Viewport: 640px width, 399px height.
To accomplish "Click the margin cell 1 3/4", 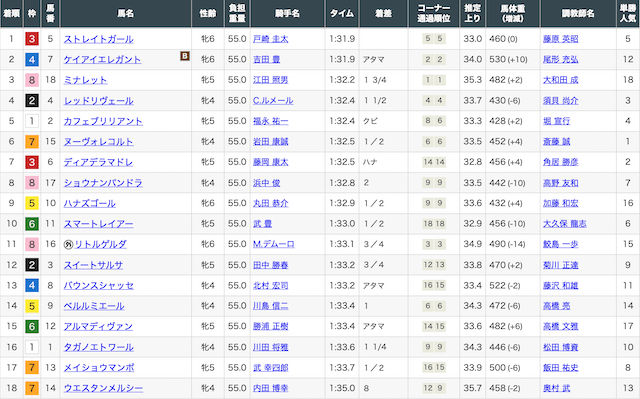I will click(375, 80).
